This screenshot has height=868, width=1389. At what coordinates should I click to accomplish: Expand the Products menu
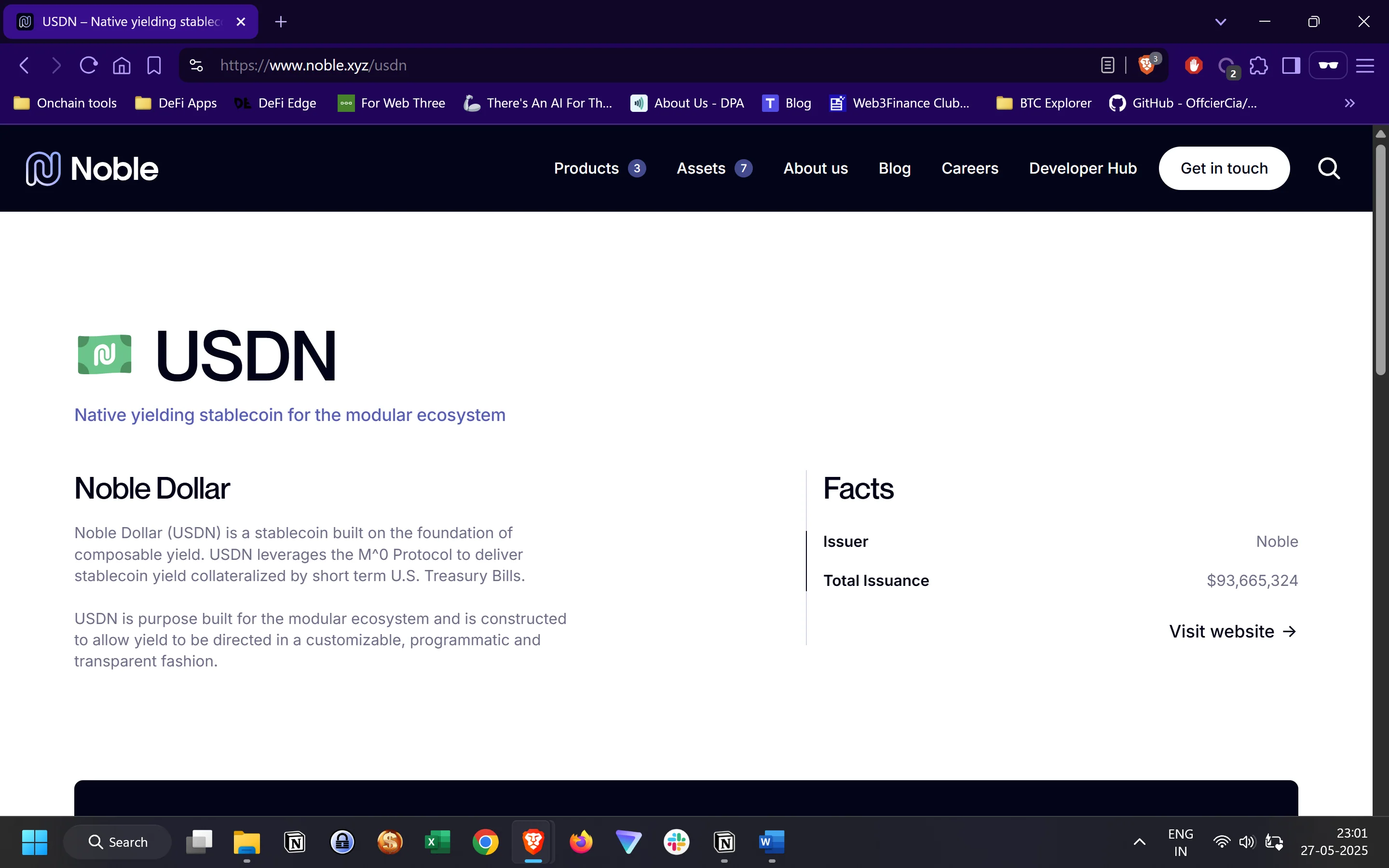click(600, 168)
